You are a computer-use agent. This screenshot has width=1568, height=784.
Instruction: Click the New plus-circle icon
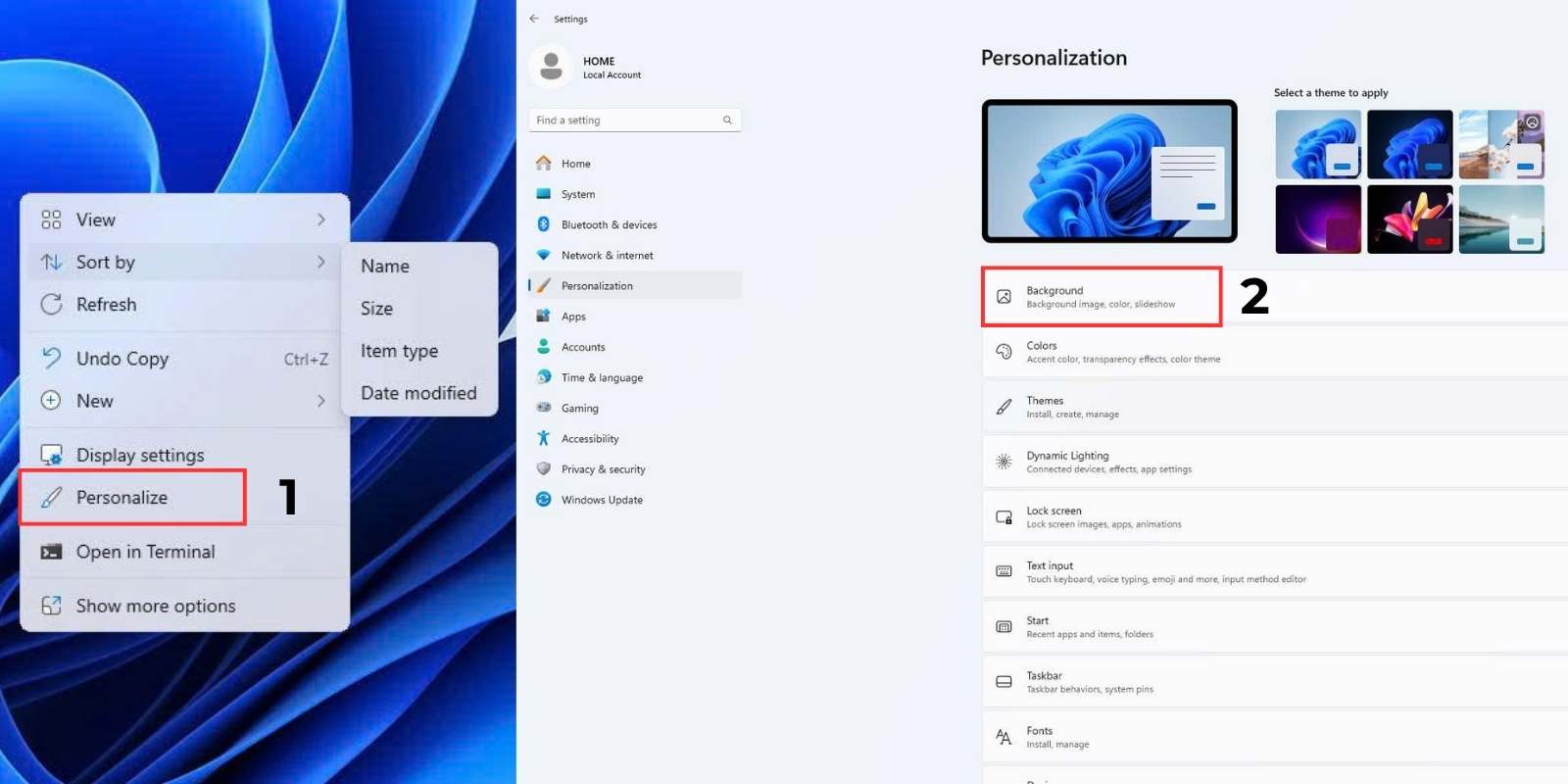pos(51,400)
